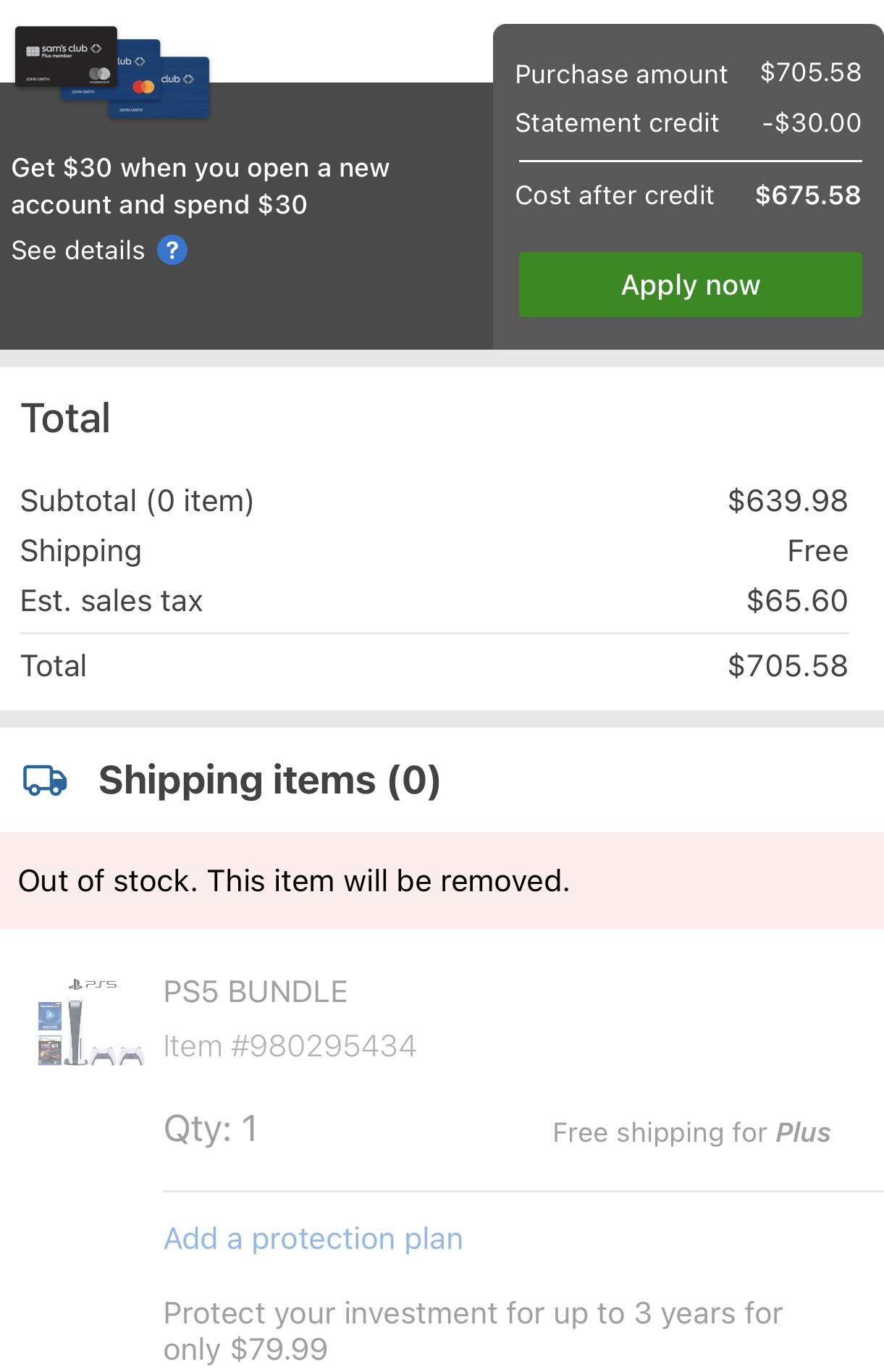Click the Shipping items (0) heading
884x1372 pixels.
coord(269,780)
